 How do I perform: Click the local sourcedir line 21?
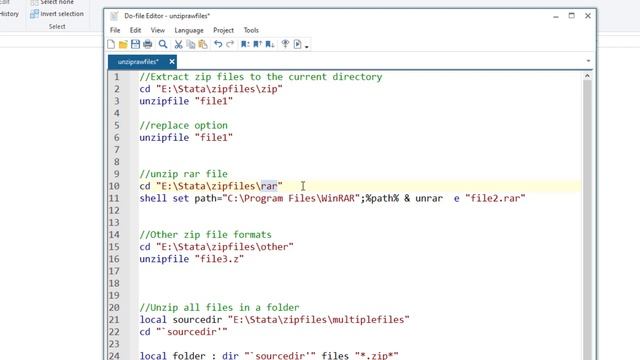pos(274,320)
